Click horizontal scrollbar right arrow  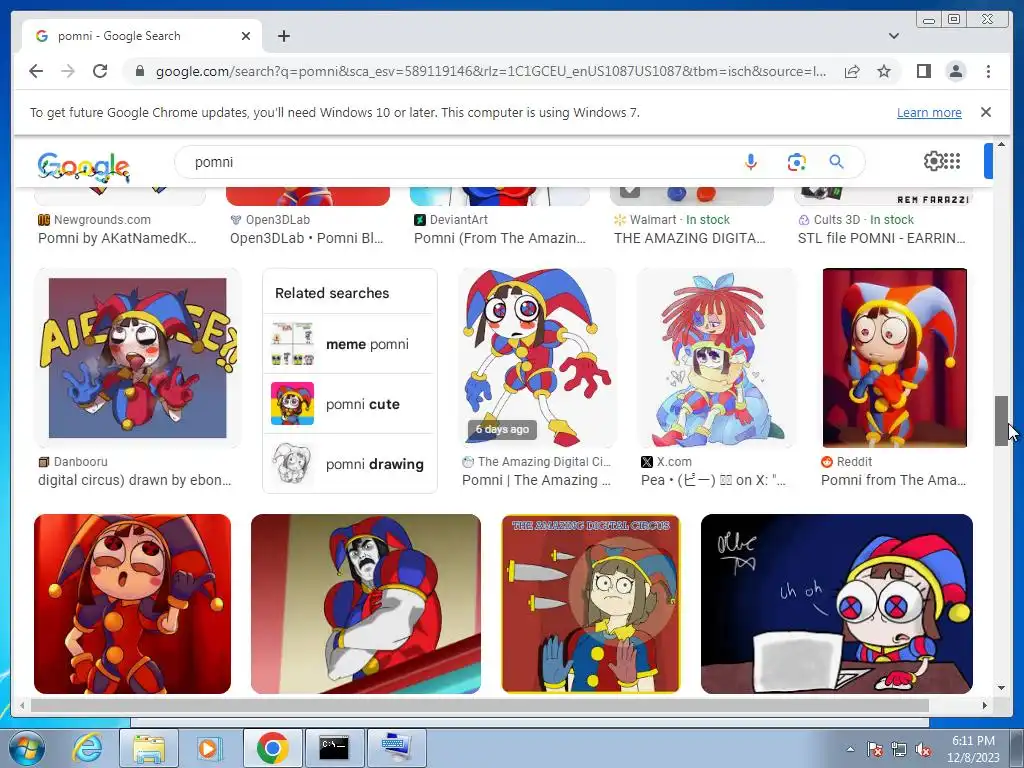[985, 705]
